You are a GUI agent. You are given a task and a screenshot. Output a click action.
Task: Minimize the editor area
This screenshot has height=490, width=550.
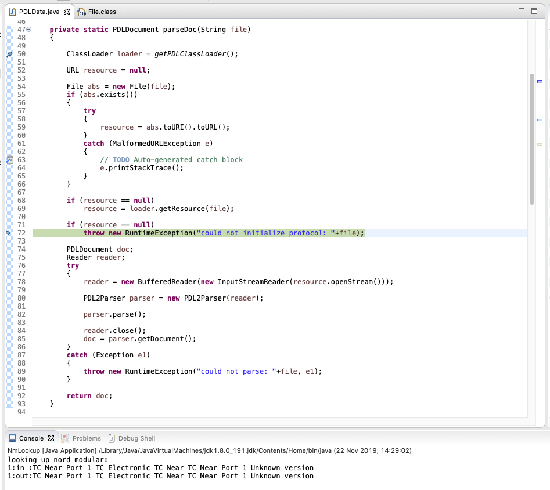[x=521, y=10]
